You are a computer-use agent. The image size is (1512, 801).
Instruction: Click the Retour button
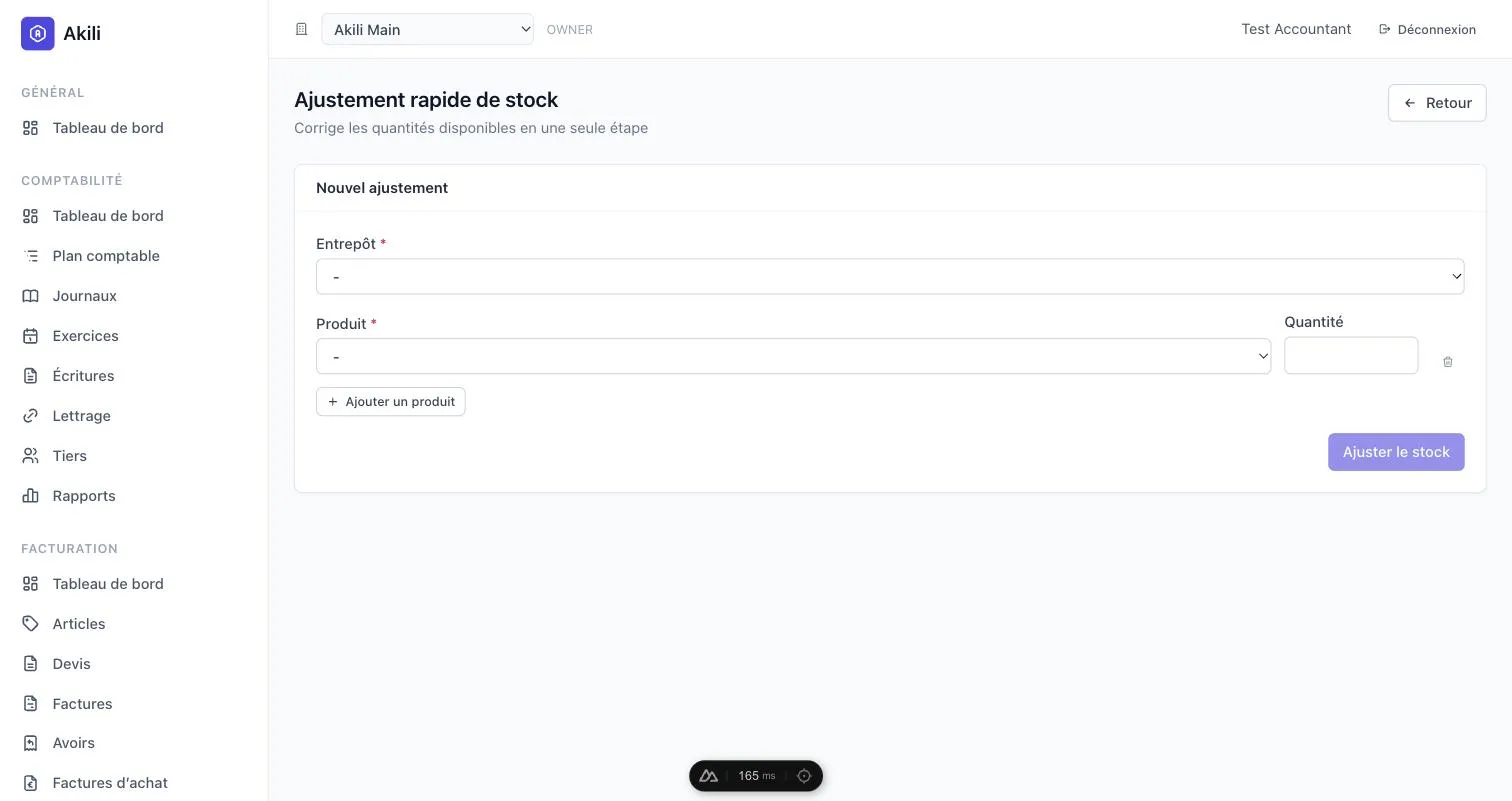pyautogui.click(x=1437, y=103)
